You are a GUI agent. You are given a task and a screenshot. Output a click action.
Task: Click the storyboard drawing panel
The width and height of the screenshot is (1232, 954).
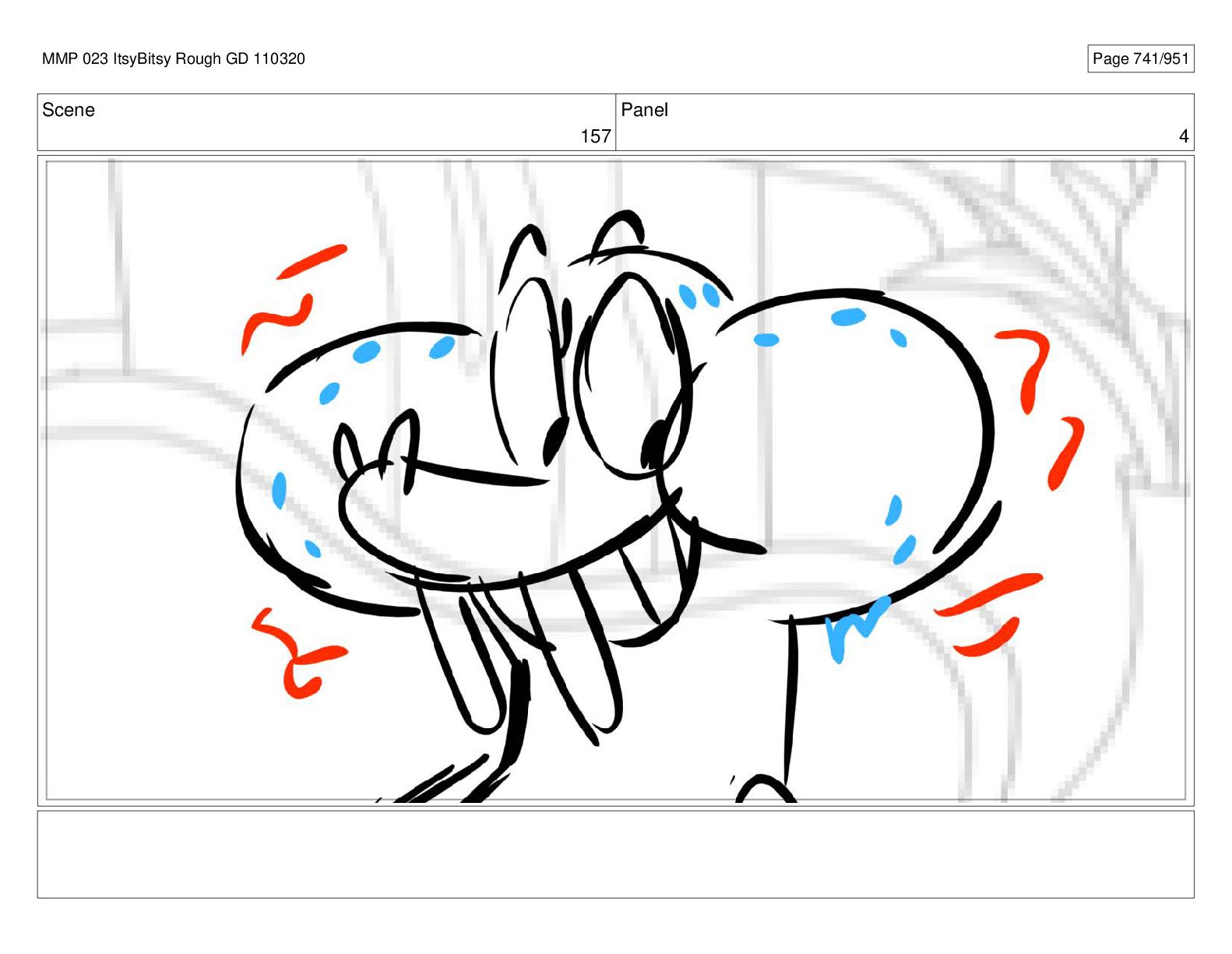click(x=615, y=480)
